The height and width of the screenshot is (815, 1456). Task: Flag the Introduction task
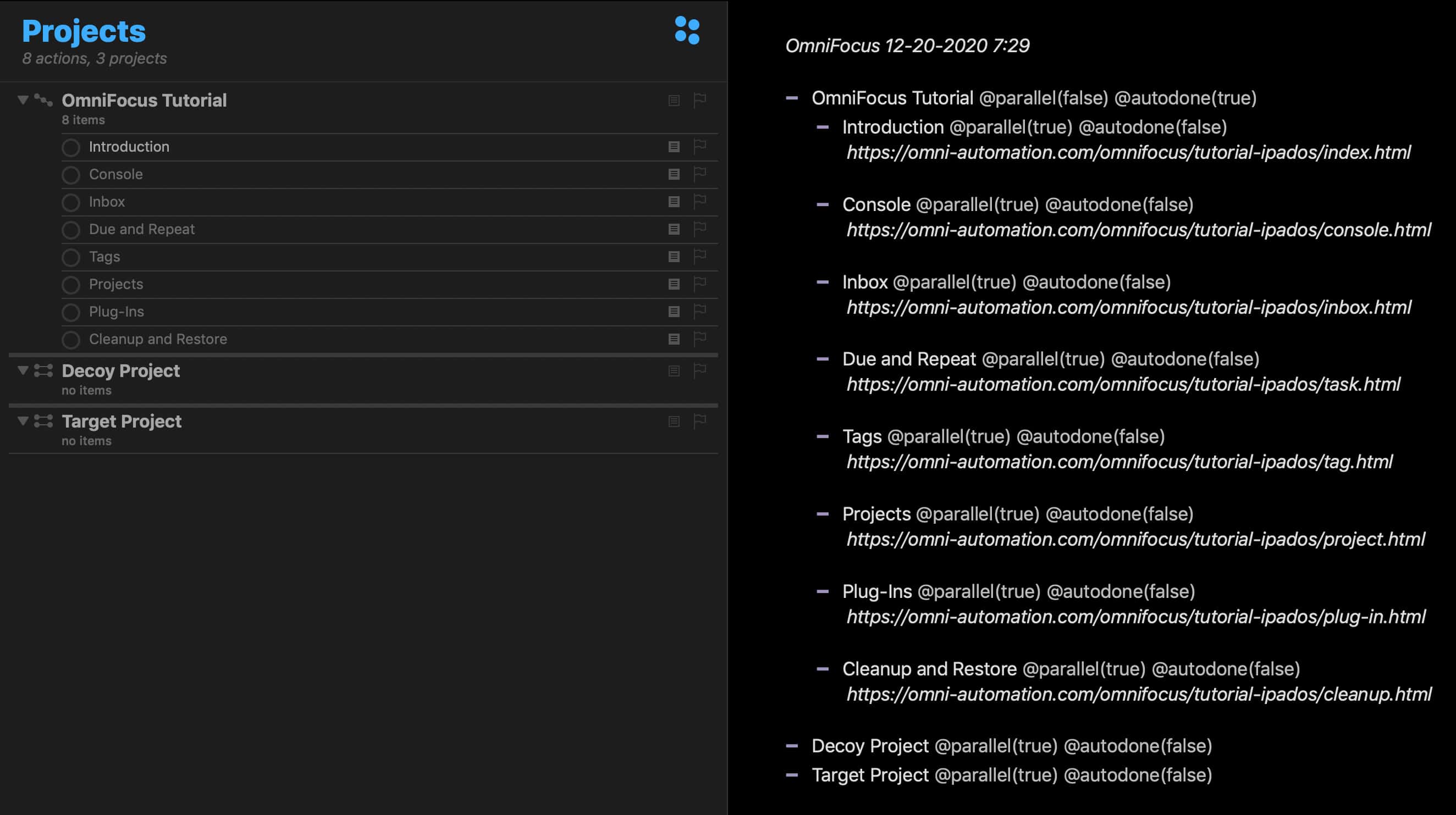click(700, 146)
